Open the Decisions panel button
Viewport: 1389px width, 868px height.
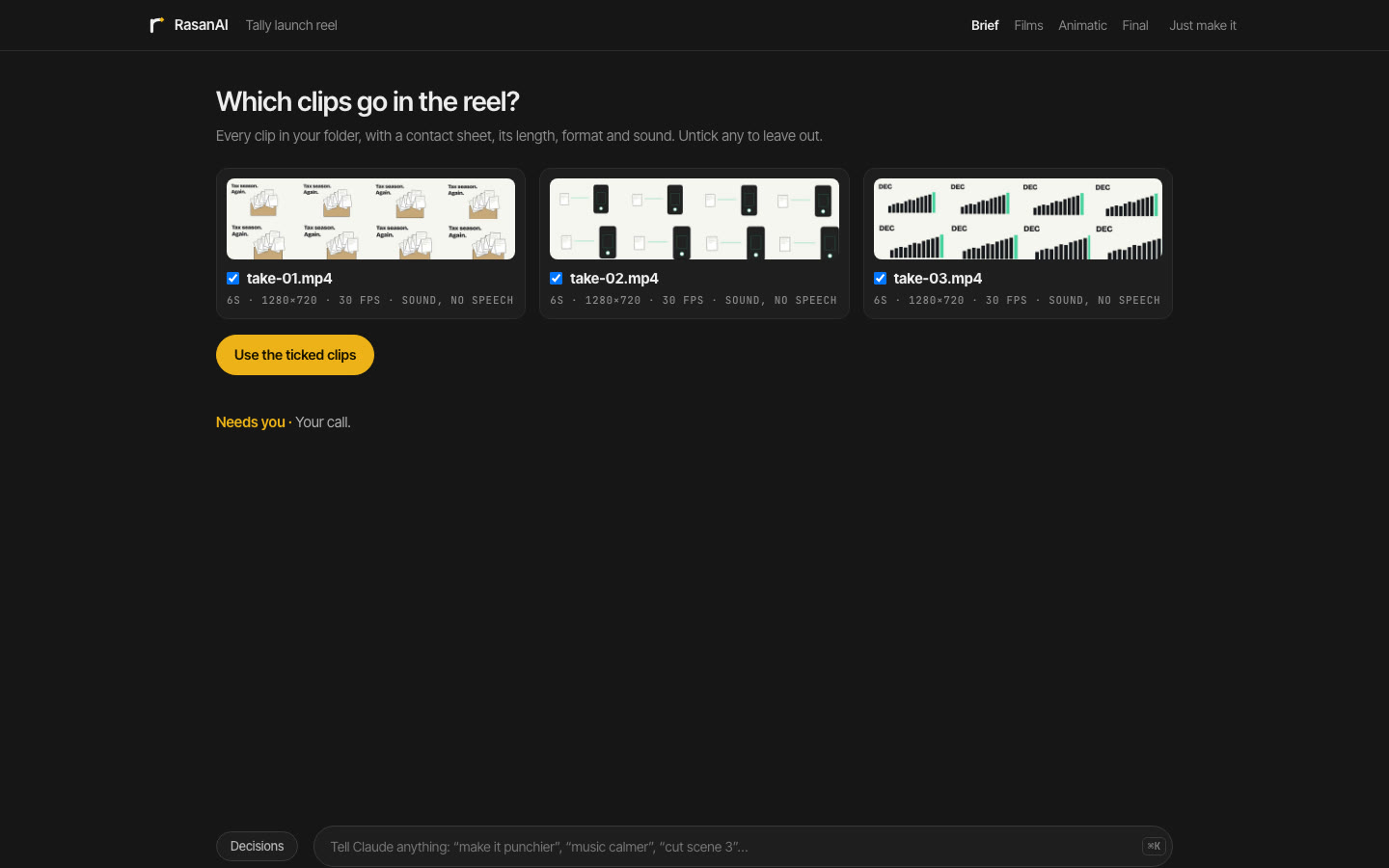257,846
